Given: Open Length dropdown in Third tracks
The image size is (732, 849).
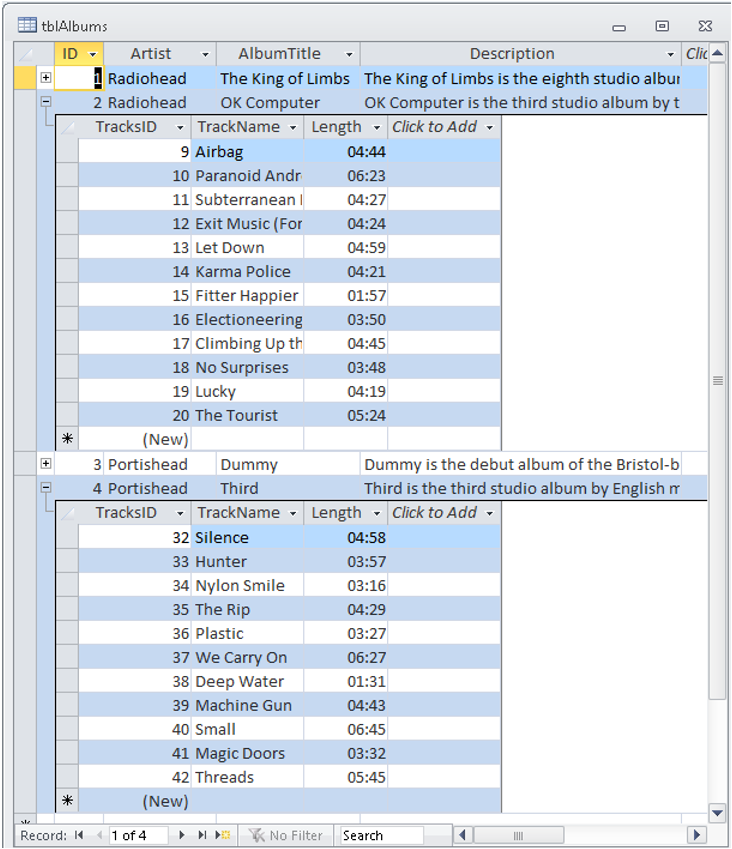Looking at the screenshot, I should point(377,513).
